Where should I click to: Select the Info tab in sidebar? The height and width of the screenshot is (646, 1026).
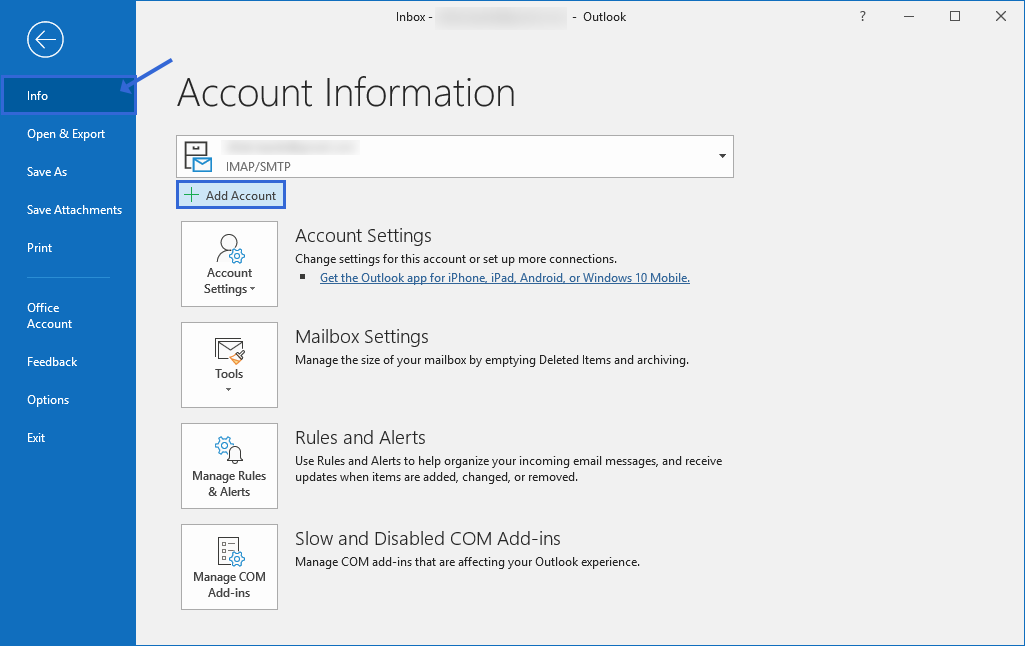(38, 96)
